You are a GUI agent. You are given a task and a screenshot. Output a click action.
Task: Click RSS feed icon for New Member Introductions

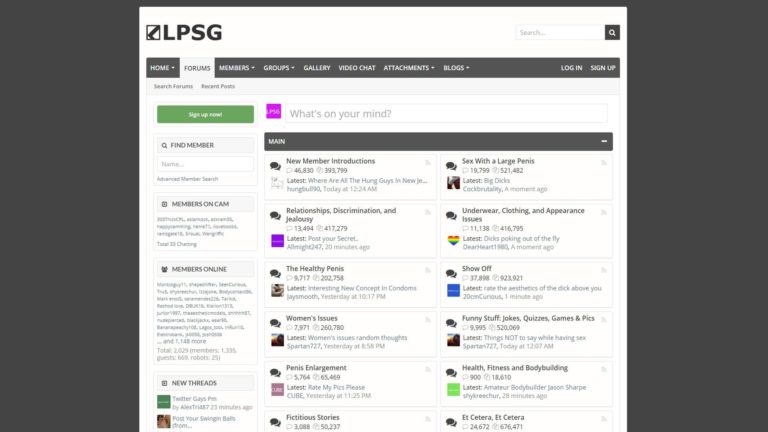(x=427, y=161)
